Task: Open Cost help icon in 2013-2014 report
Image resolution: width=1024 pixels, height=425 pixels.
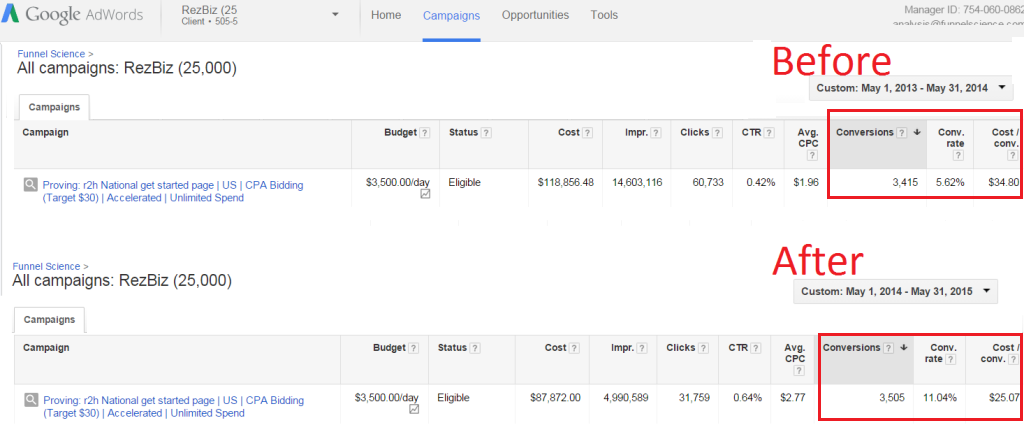Action: (588, 133)
